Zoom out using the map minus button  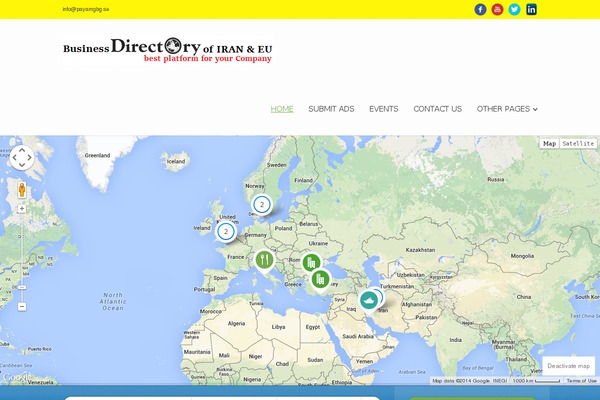click(22, 306)
